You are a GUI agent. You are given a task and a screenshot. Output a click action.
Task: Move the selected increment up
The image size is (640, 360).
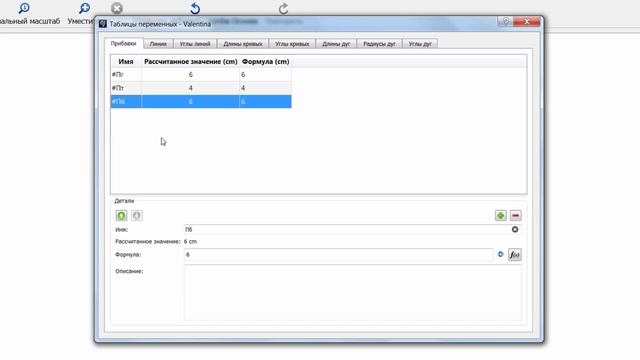[121, 216]
